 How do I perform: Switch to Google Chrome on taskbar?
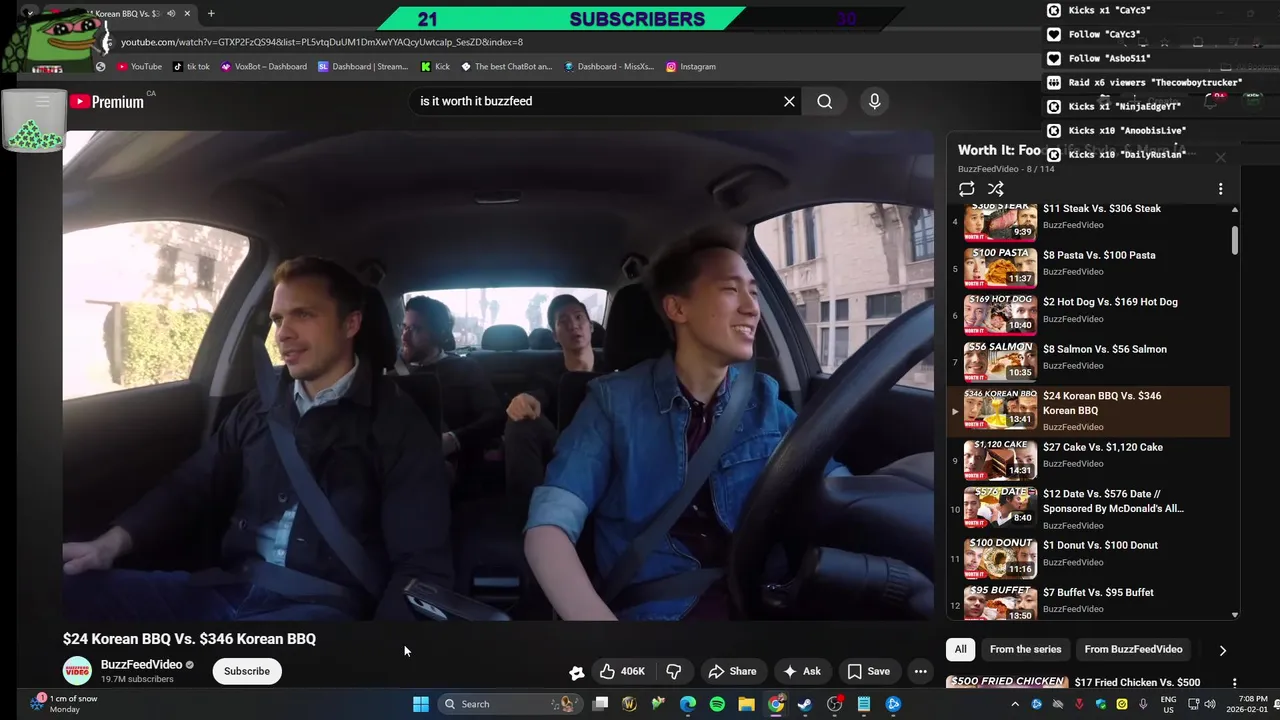pos(776,704)
